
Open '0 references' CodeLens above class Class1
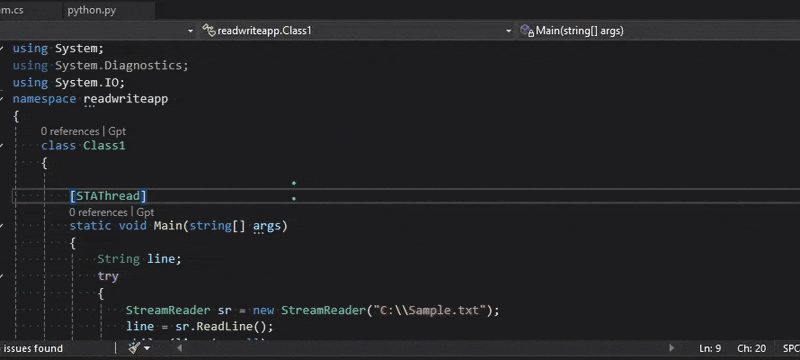(70, 132)
